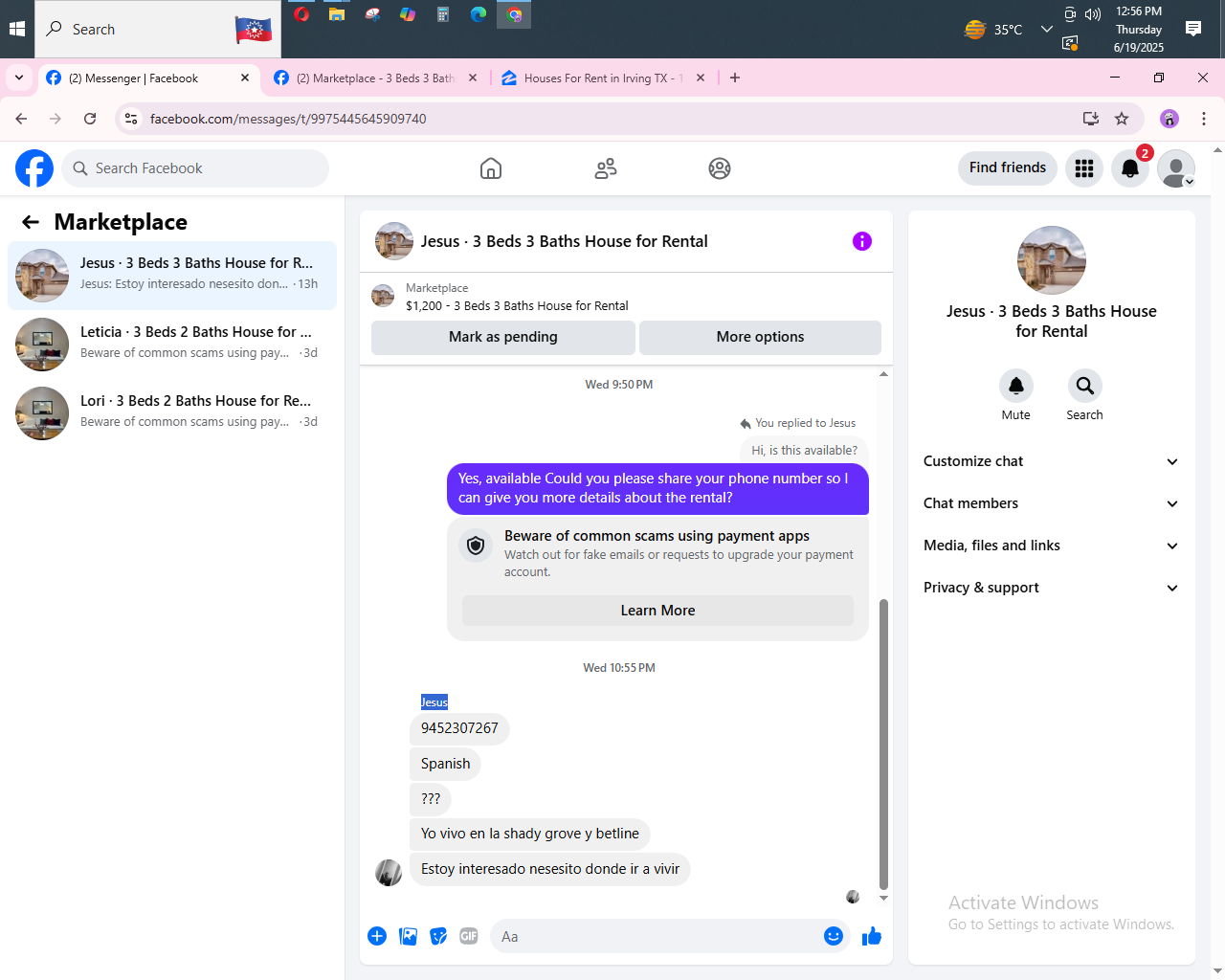Click Windows taskbar Search box
The height and width of the screenshot is (980, 1225).
(158, 29)
